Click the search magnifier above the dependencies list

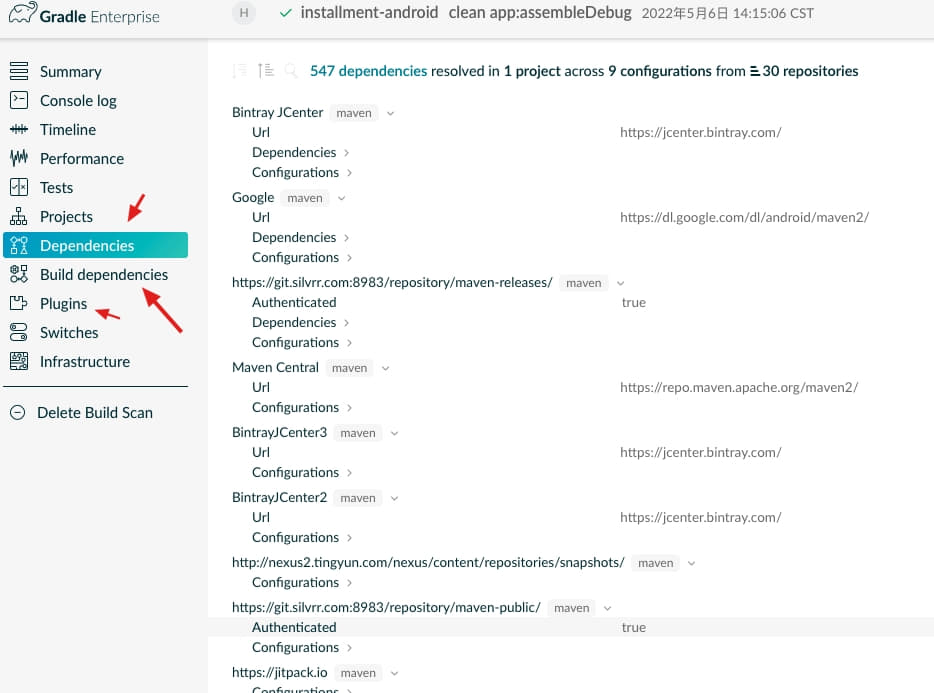291,71
